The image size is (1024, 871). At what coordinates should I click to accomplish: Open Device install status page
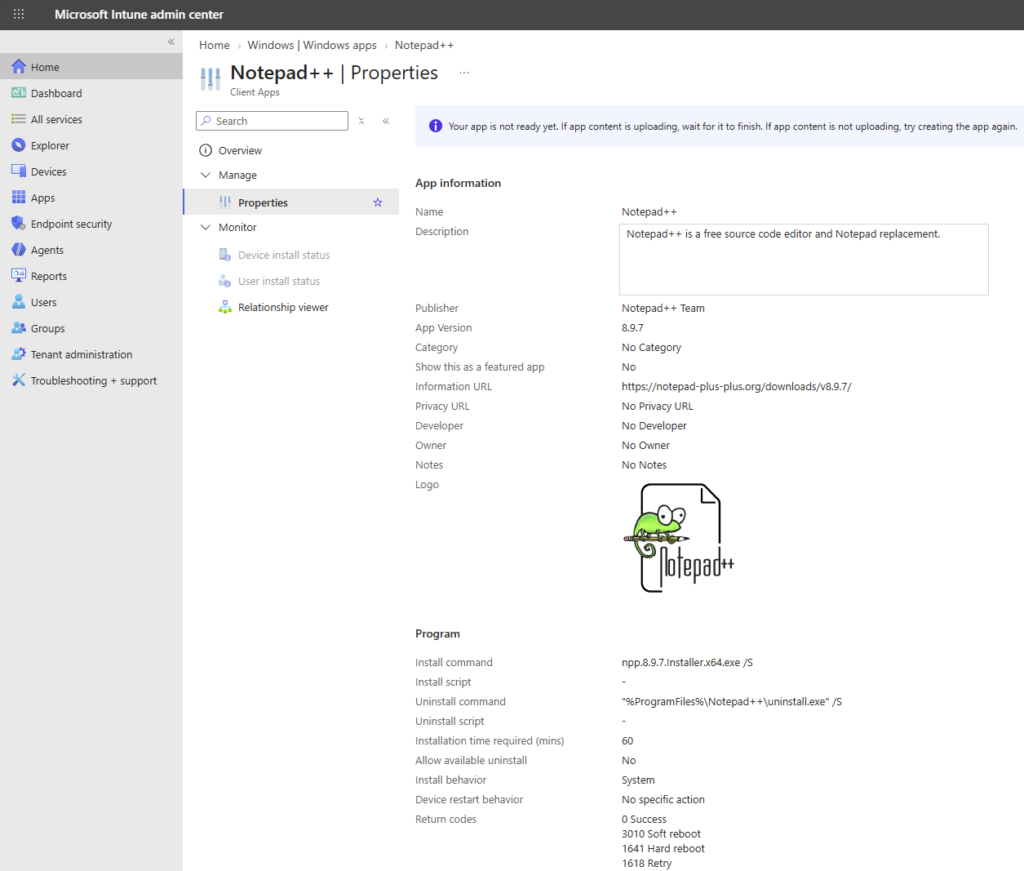tap(283, 255)
